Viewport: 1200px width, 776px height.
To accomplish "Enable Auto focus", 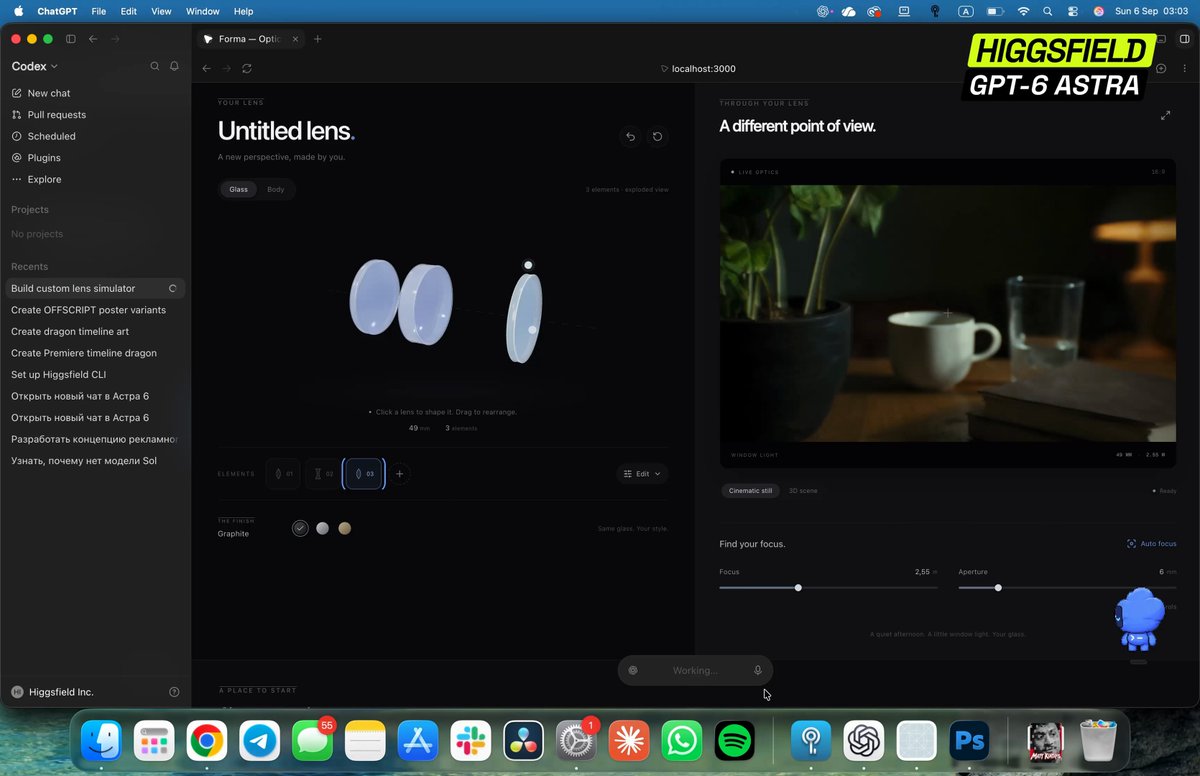I will (x=1151, y=544).
